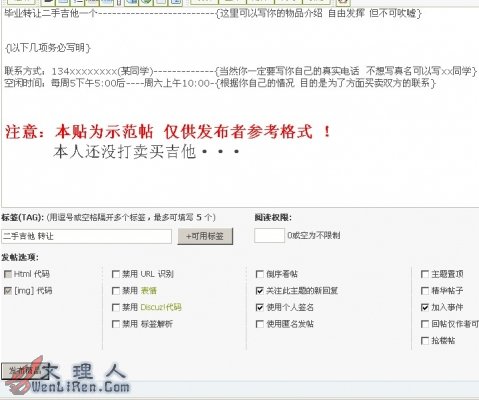Toggle the Html 代码 checkbox
The height and width of the screenshot is (400, 479).
pyautogui.click(x=8, y=274)
